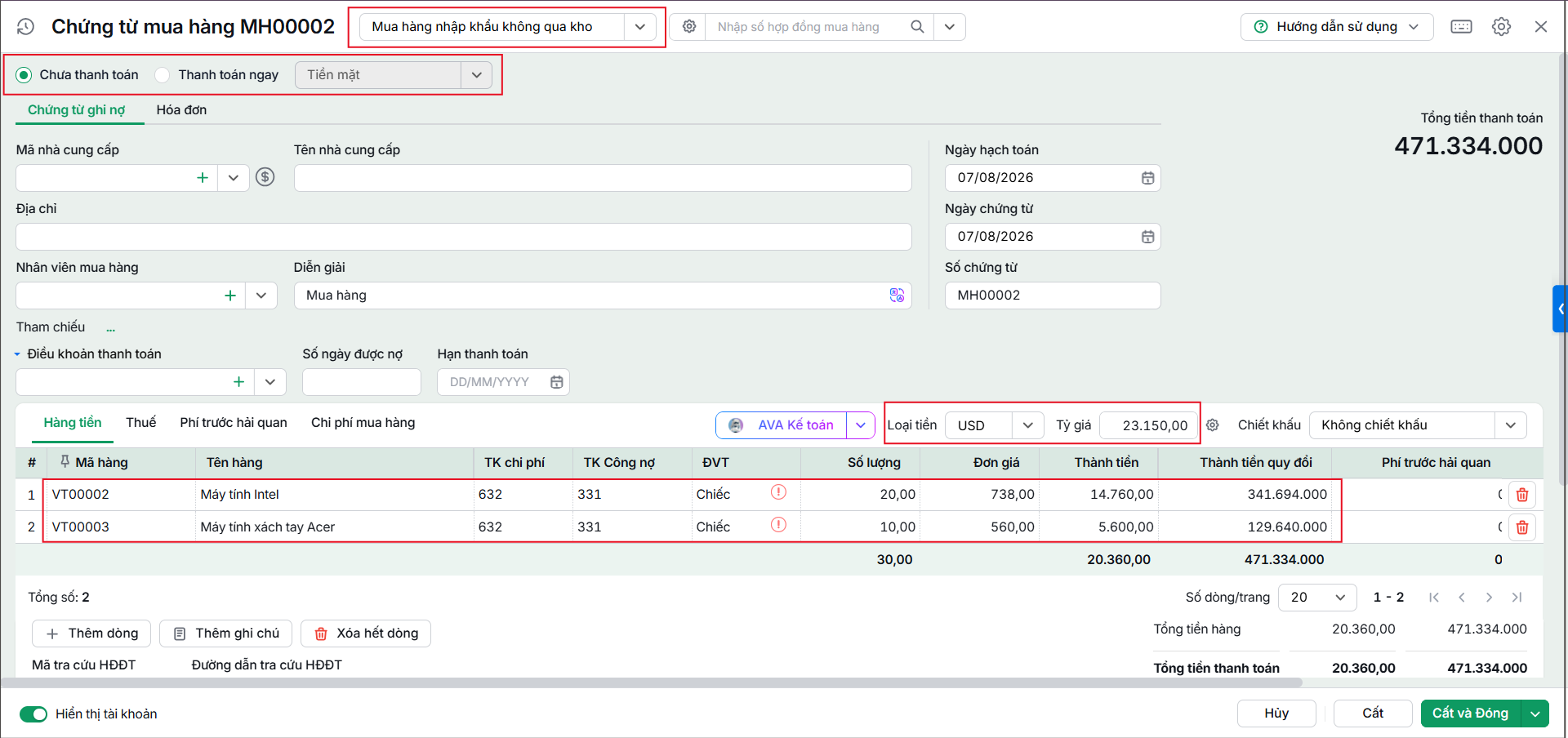Click the currency dollar icon beside supplier code
This screenshot has width=1568, height=738.
(265, 177)
